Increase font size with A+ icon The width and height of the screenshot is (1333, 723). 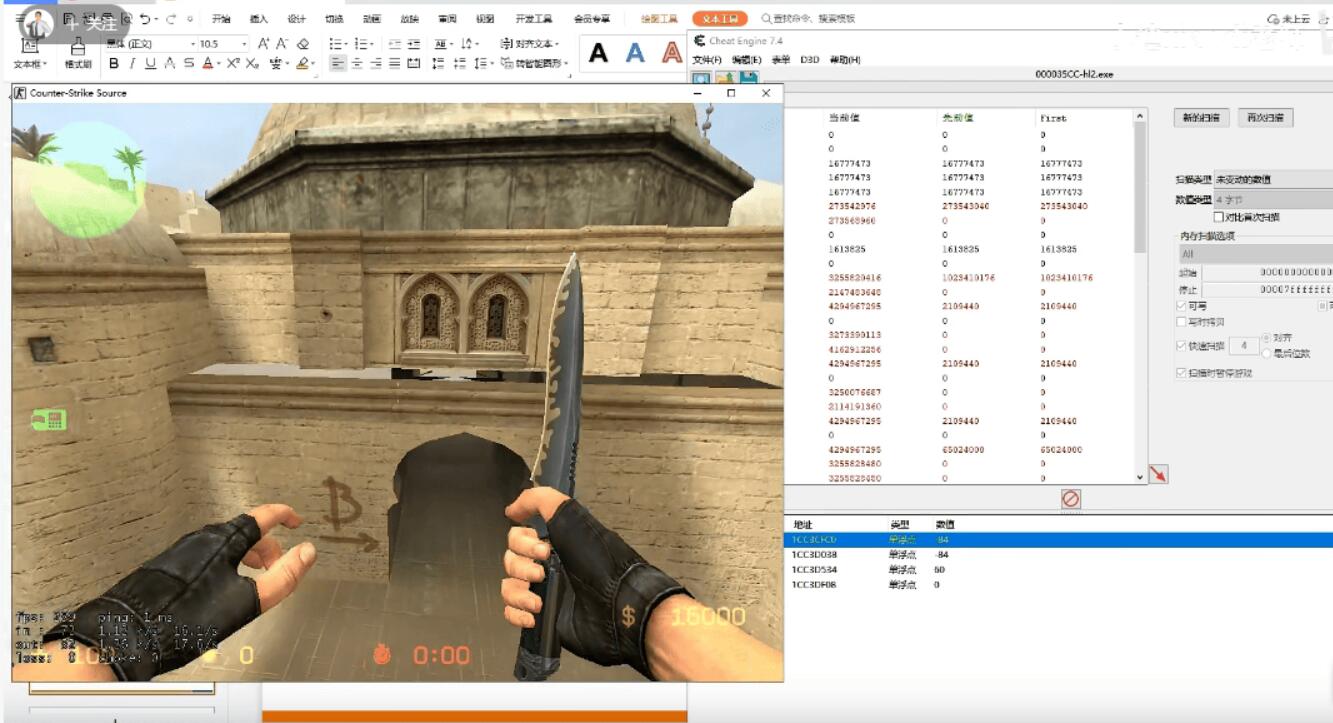pos(264,43)
